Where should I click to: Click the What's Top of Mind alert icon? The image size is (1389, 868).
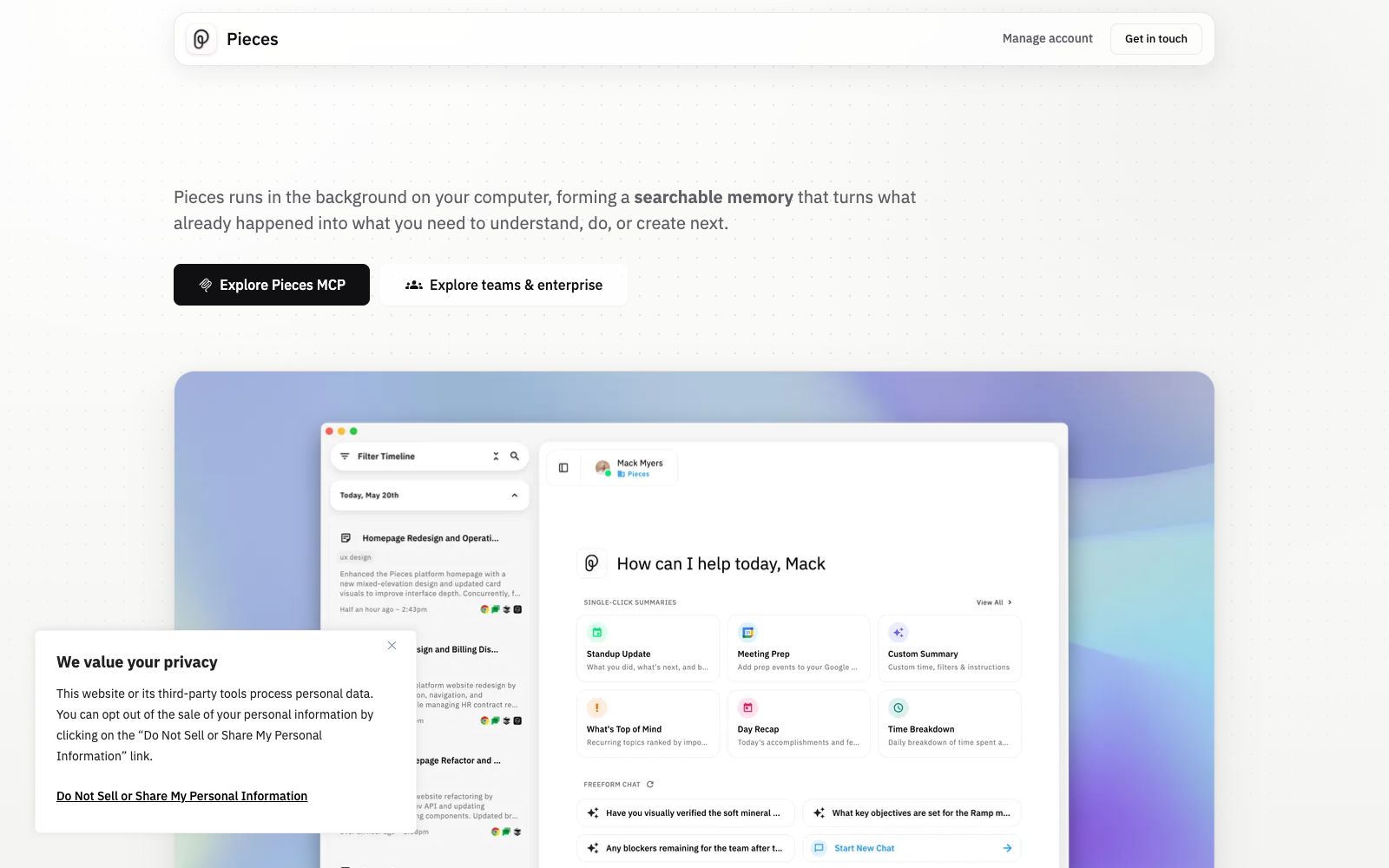[596, 707]
